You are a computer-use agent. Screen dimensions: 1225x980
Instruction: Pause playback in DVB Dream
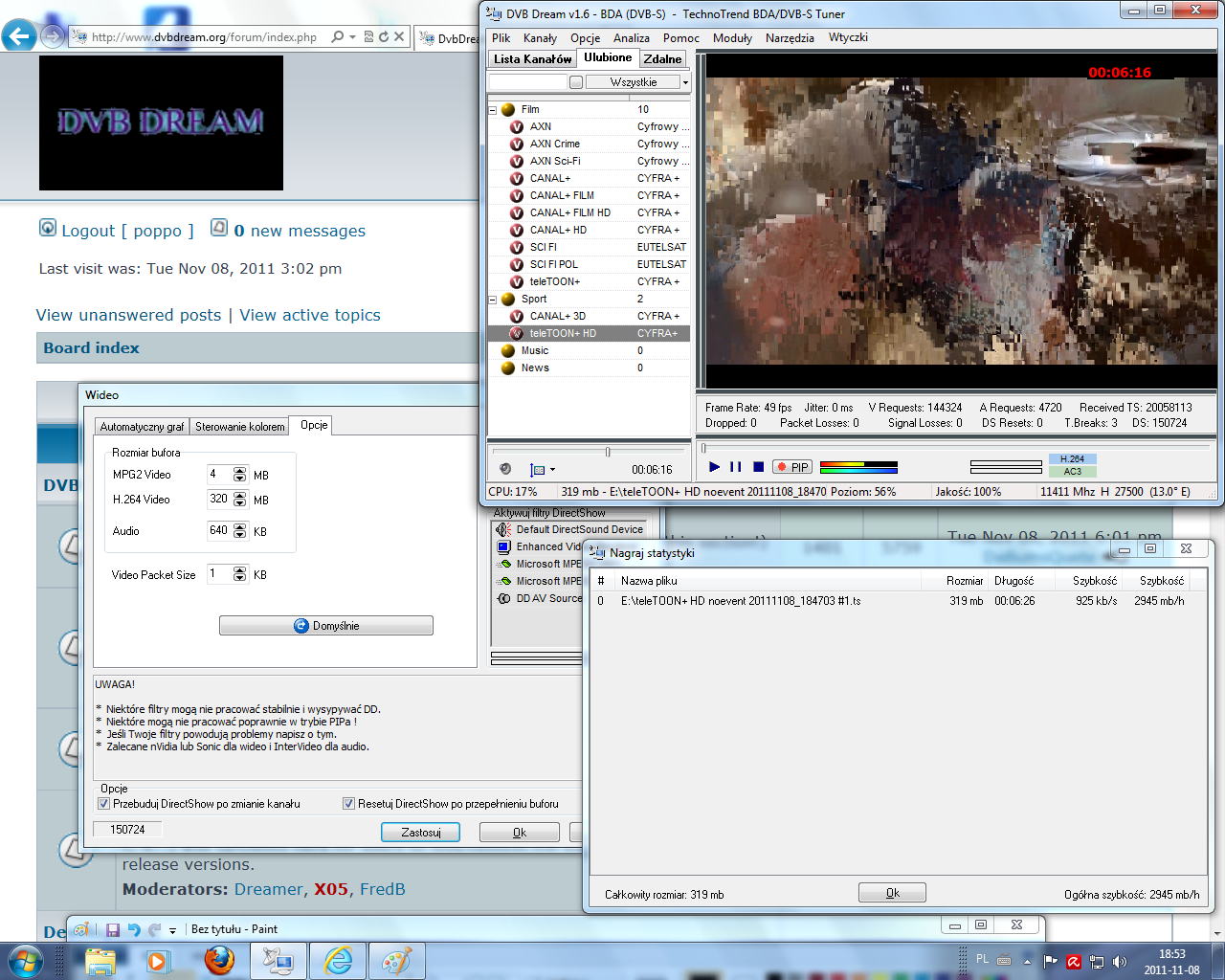736,467
